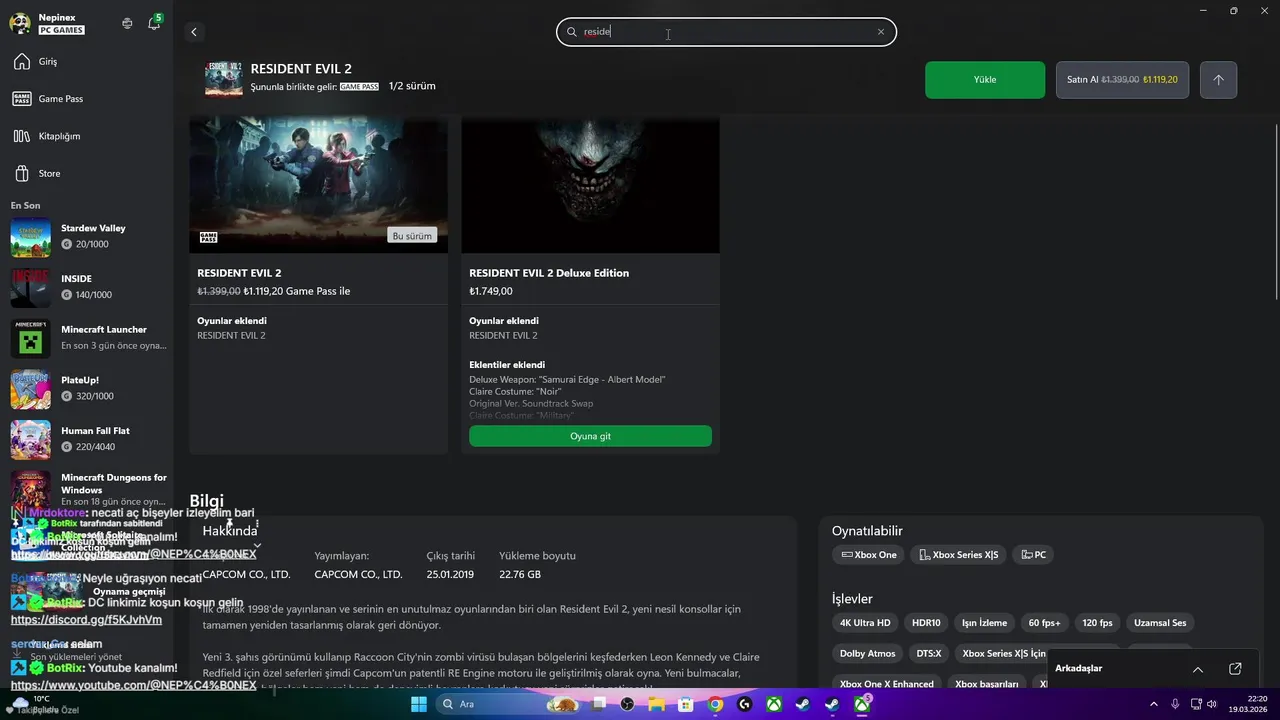This screenshot has width=1280, height=720.
Task: Click the DTS:X feature tag
Action: pos(928,653)
